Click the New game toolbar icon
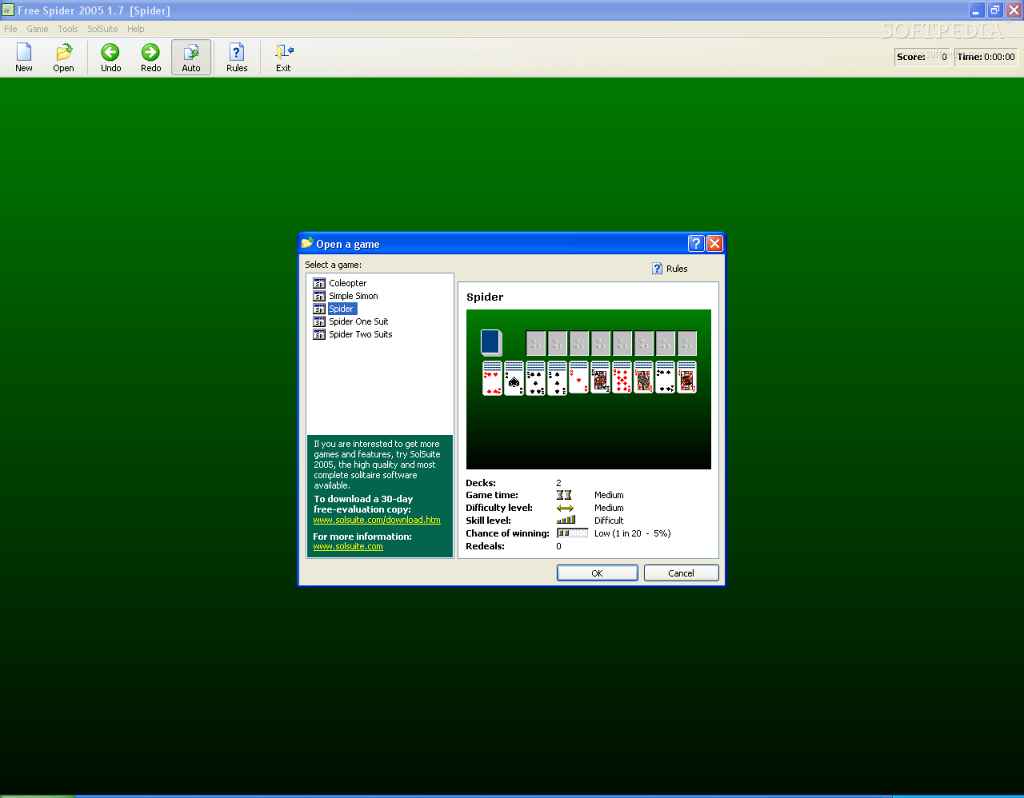 (x=24, y=57)
